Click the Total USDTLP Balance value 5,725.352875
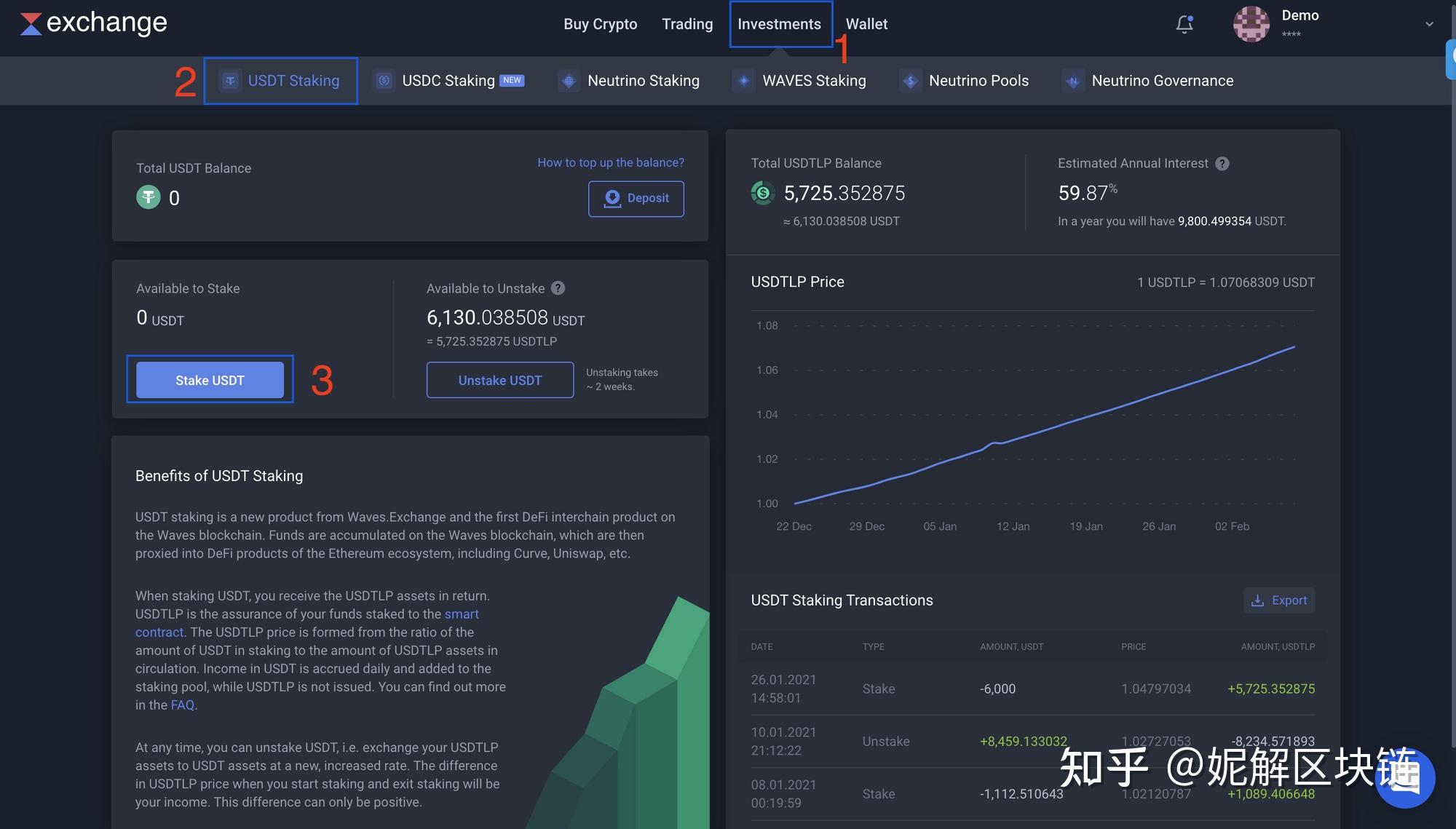 844,193
